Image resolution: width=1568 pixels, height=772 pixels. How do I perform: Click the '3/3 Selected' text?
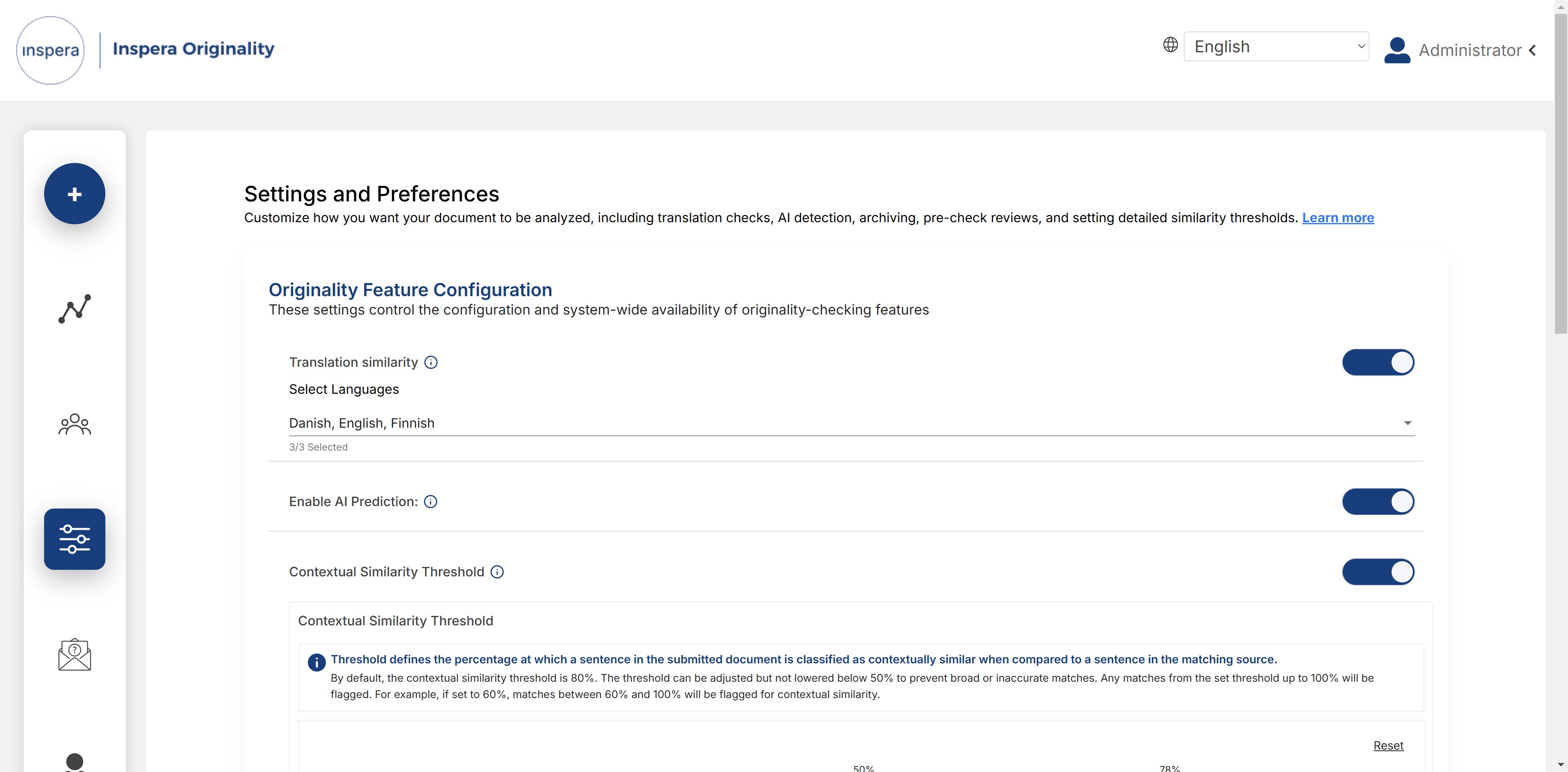tap(318, 447)
